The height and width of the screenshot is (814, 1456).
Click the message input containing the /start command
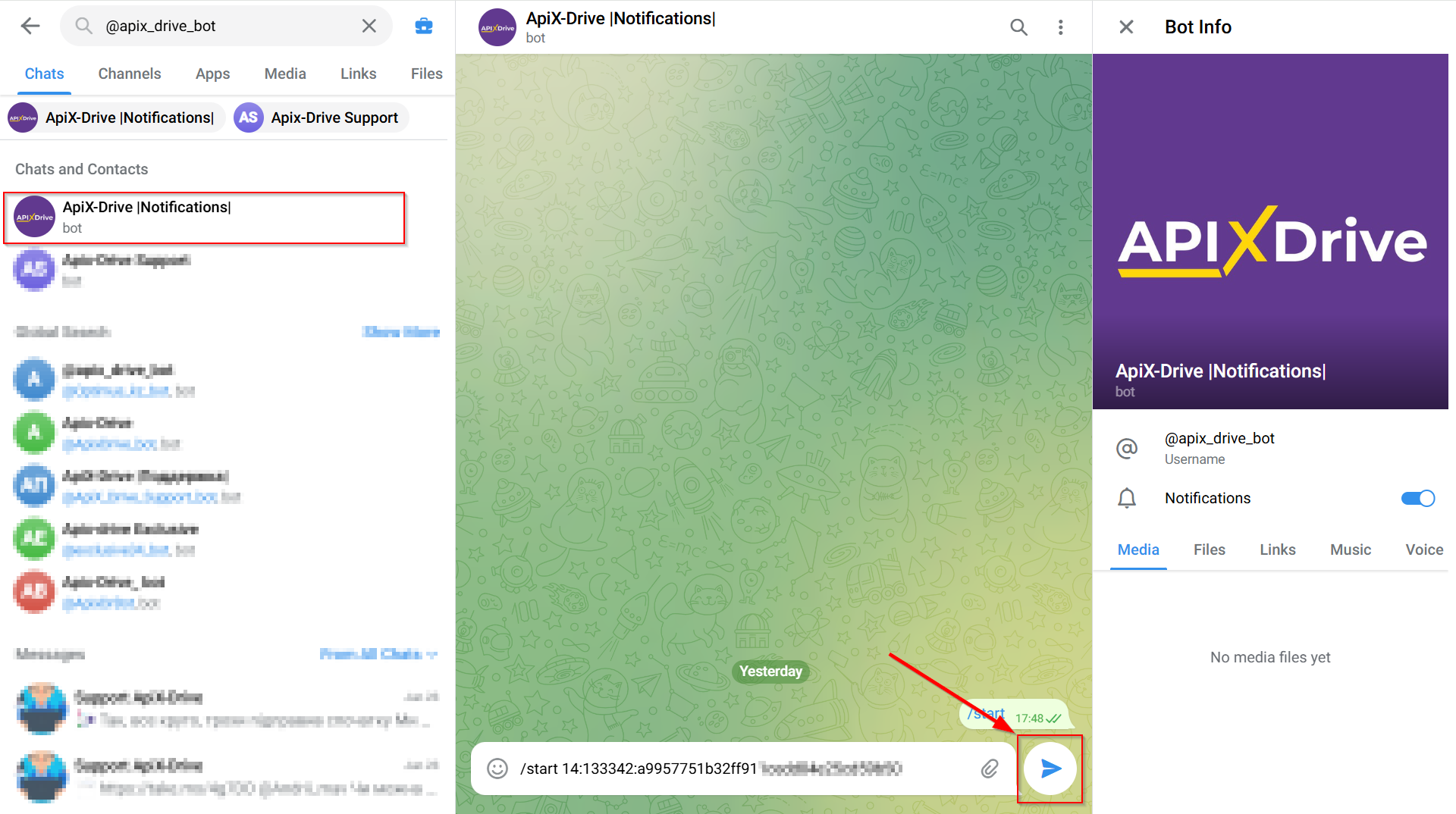[743, 769]
